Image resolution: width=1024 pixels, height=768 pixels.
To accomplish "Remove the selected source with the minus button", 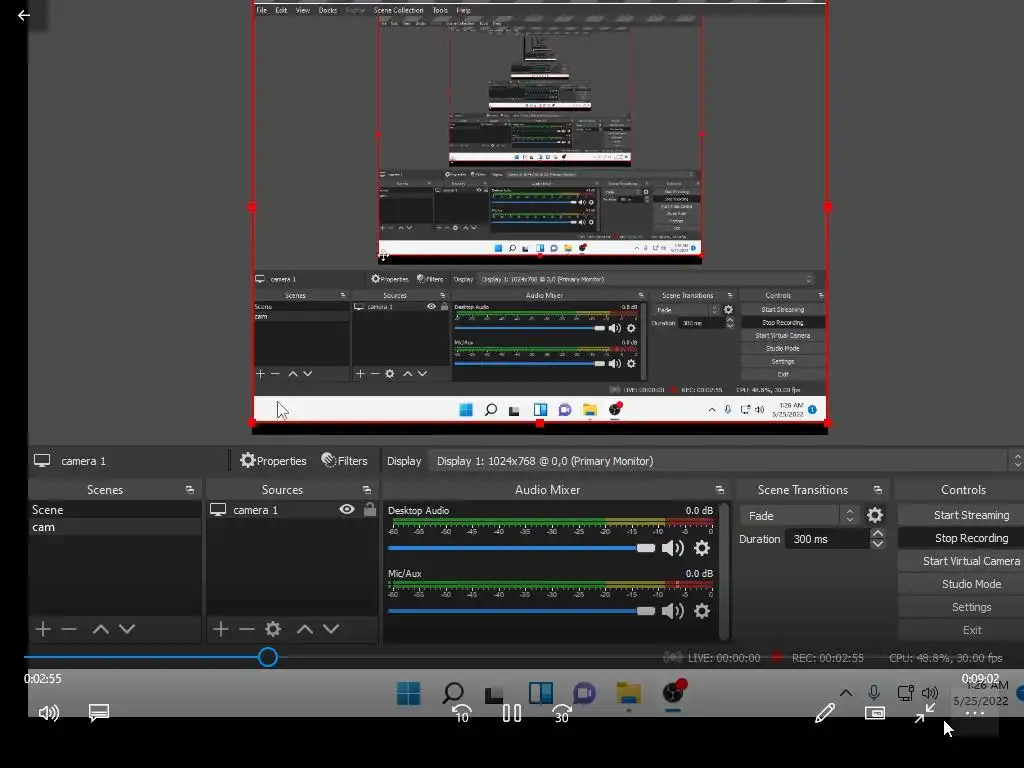I will click(246, 629).
